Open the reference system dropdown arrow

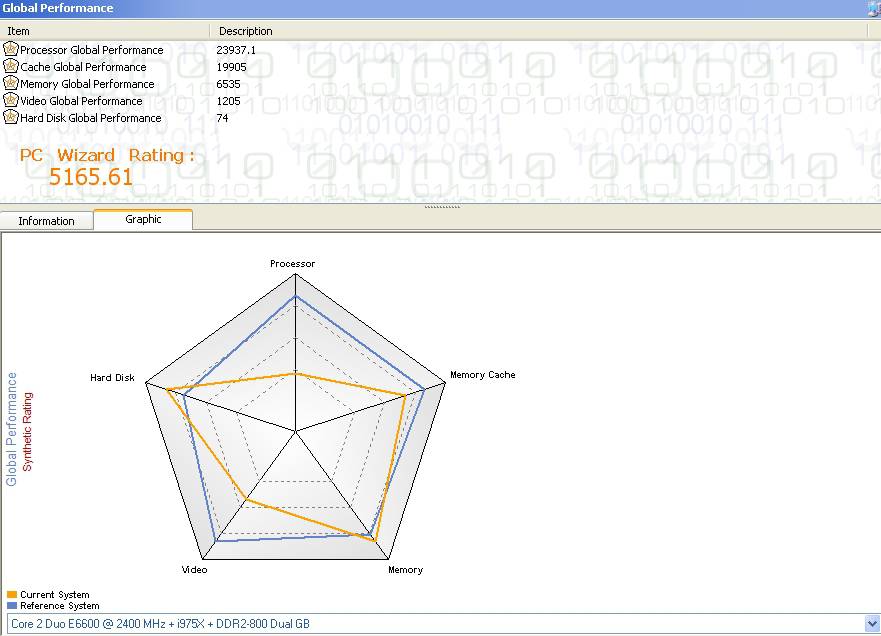(871, 624)
